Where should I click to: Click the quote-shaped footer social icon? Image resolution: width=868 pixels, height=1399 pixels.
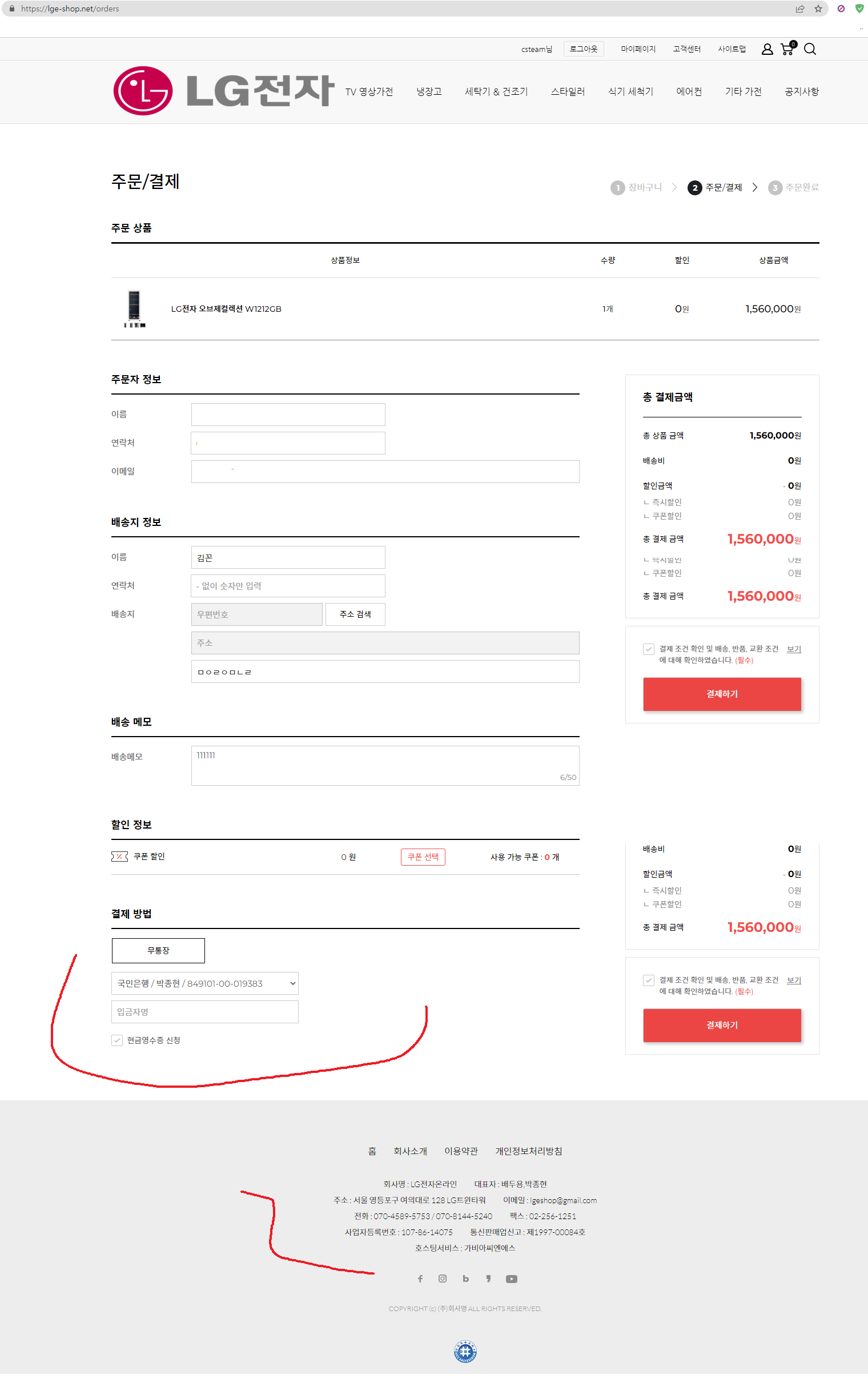(x=489, y=1279)
